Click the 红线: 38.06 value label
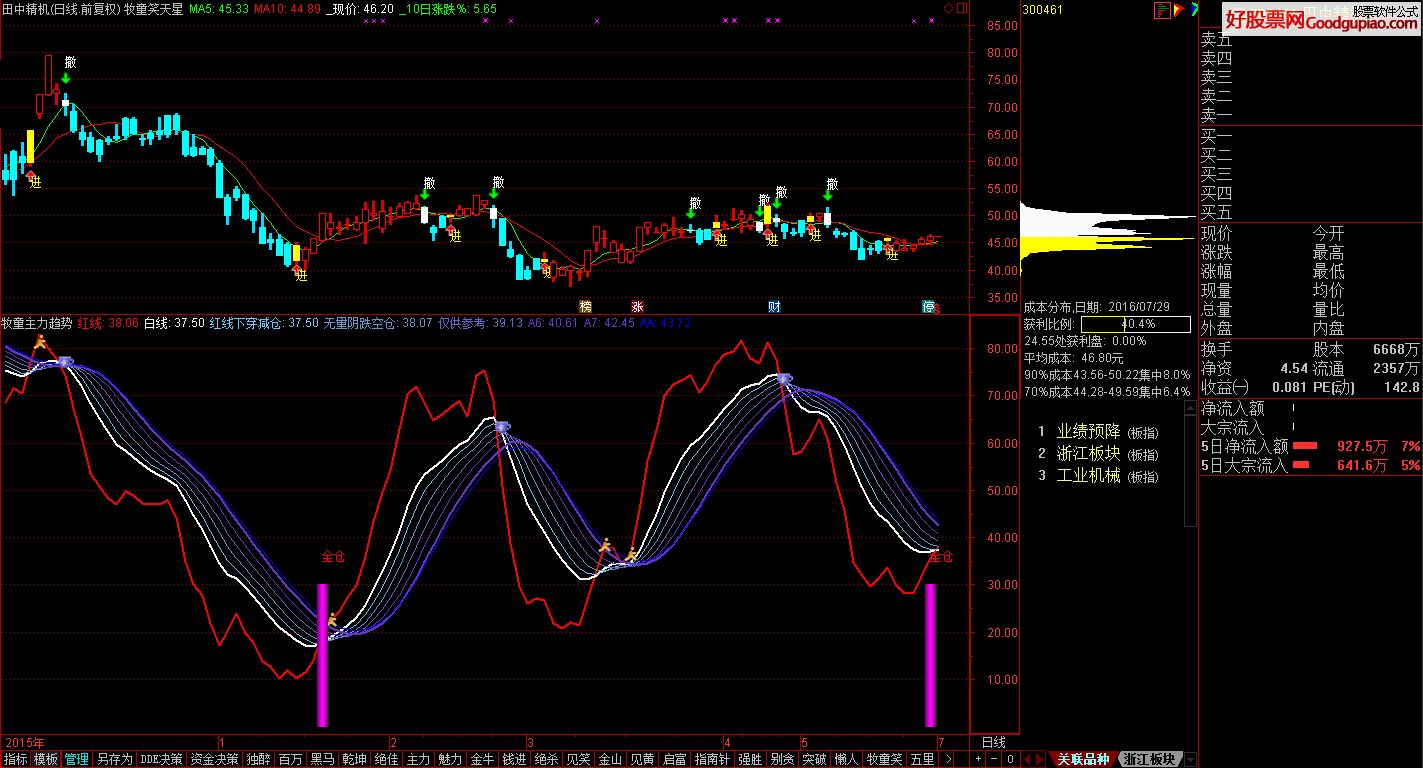 pyautogui.click(x=108, y=323)
